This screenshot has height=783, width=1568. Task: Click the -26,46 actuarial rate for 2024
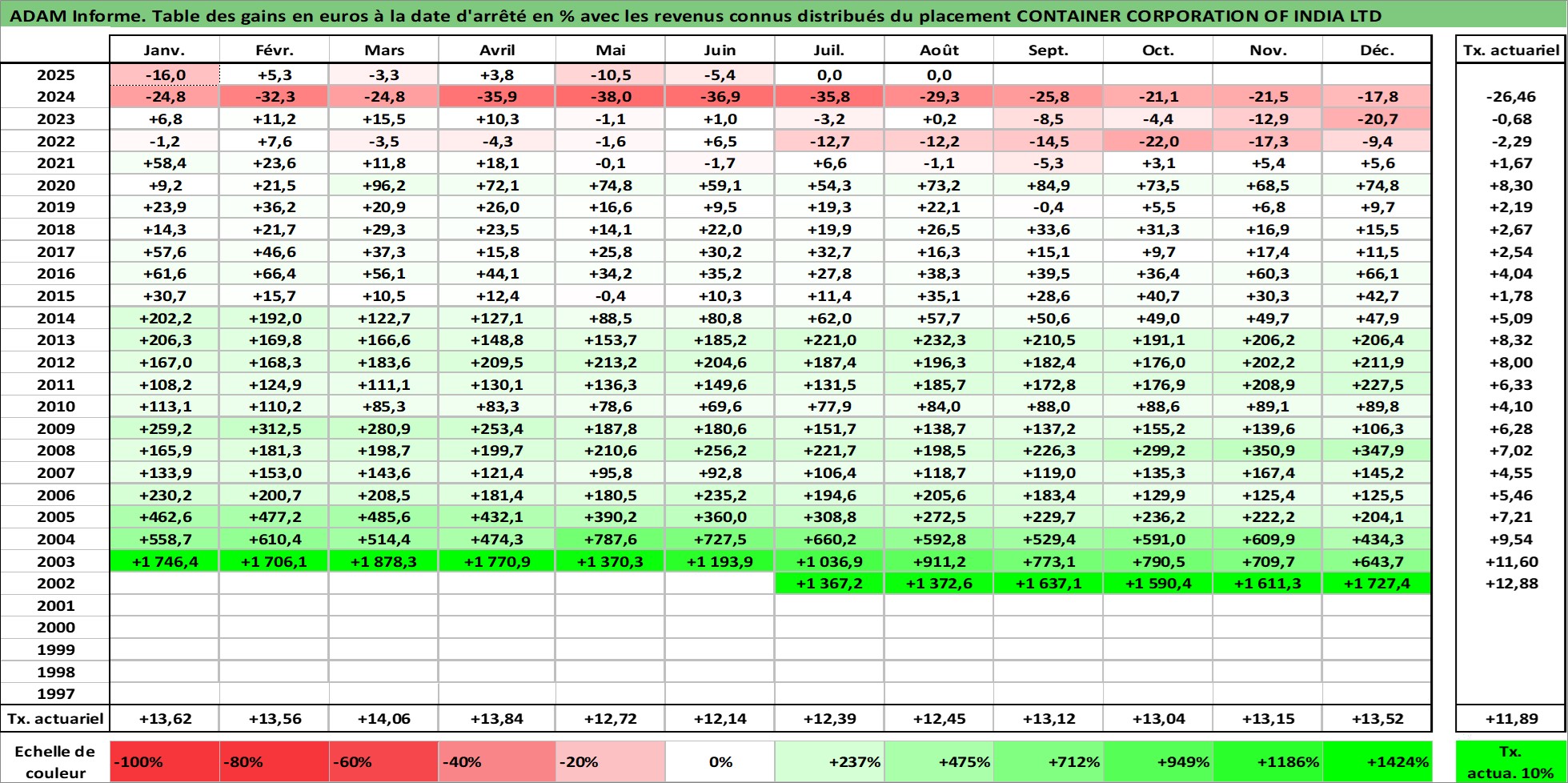(x=1511, y=97)
